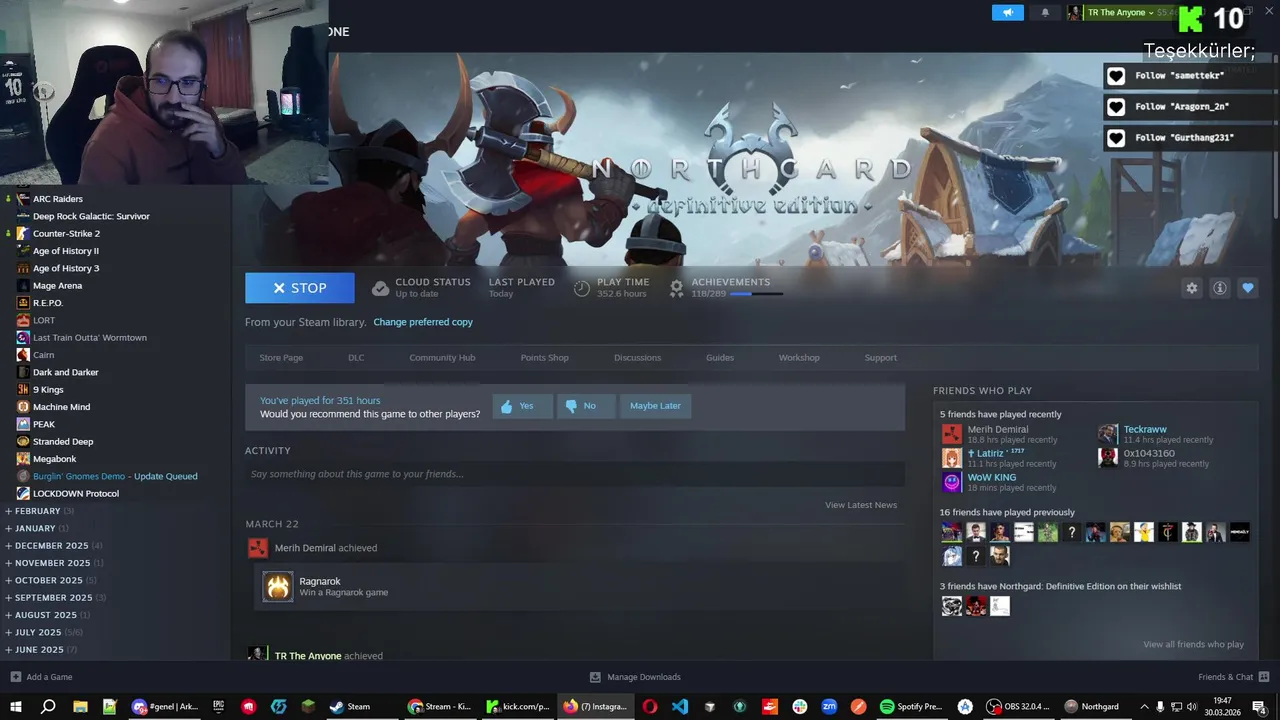Image resolution: width=1280 pixels, height=720 pixels.
Task: Show game info via the circled i icon
Action: (1220, 288)
